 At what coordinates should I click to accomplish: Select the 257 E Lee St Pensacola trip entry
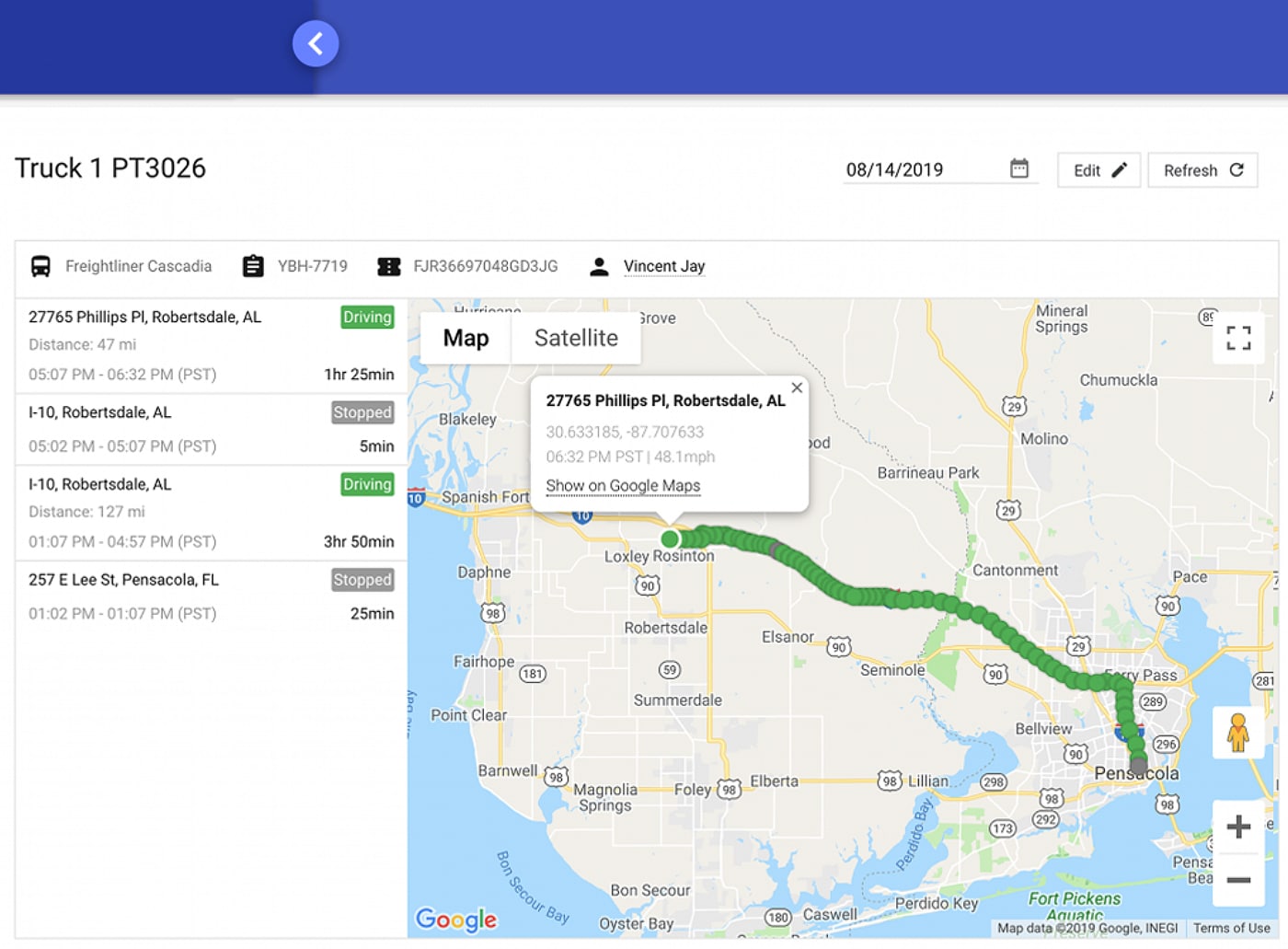[211, 596]
